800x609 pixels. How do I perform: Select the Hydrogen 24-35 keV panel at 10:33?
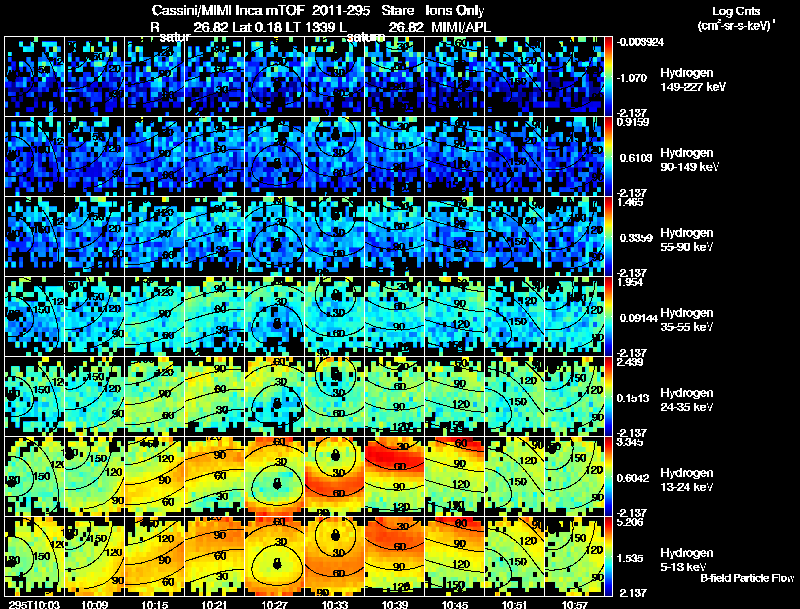point(335,396)
